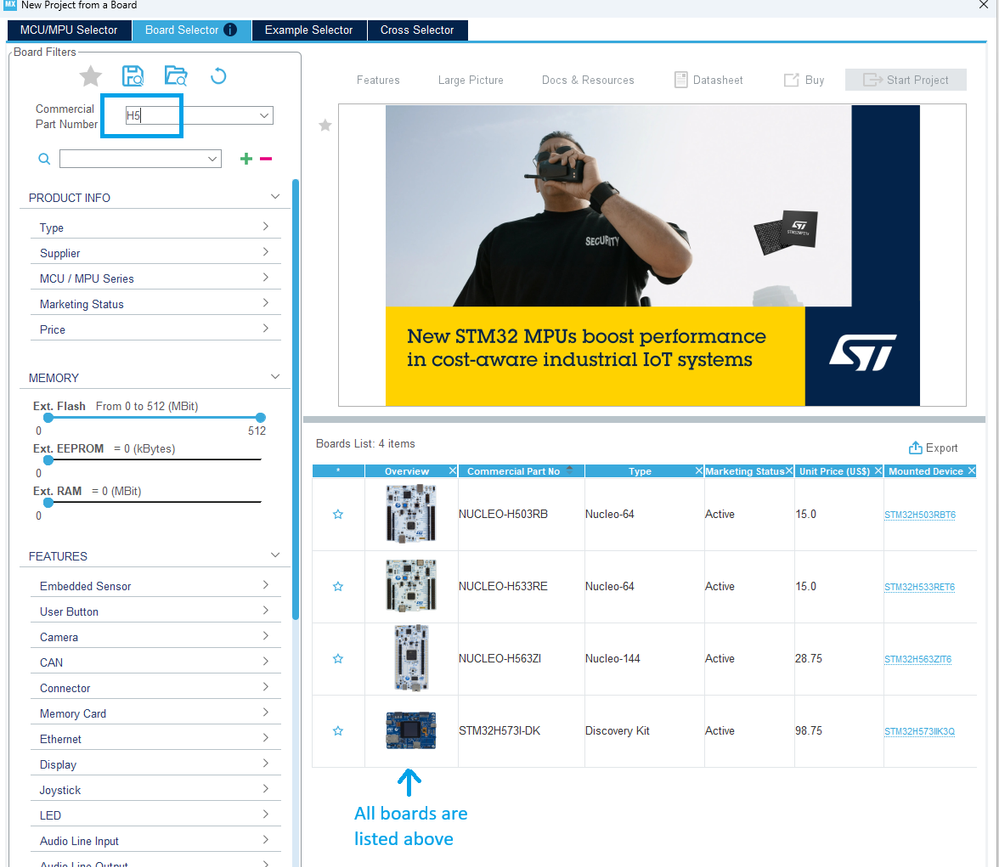Close the New Project window

(x=983, y=5)
